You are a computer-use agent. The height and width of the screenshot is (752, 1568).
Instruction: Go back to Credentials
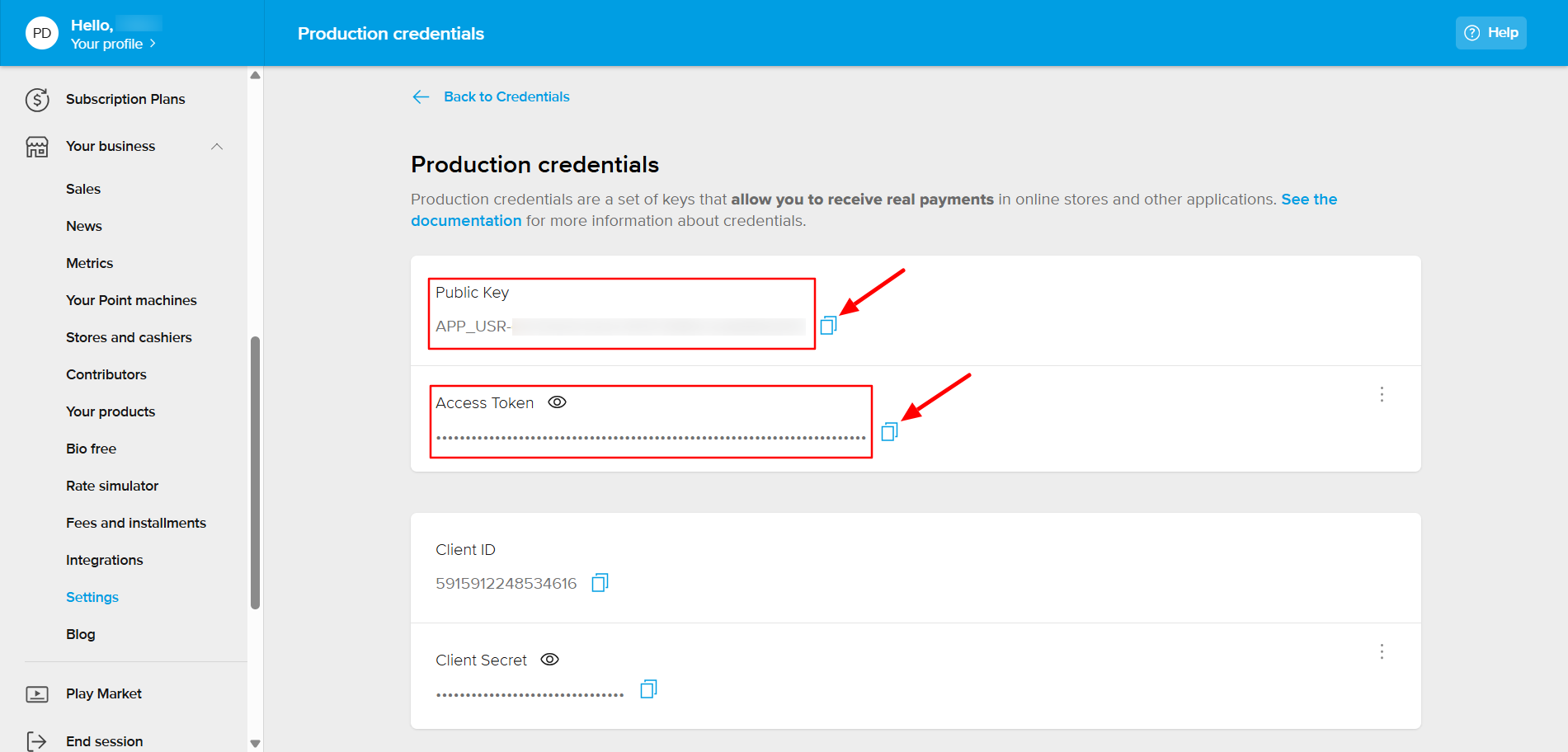[506, 96]
